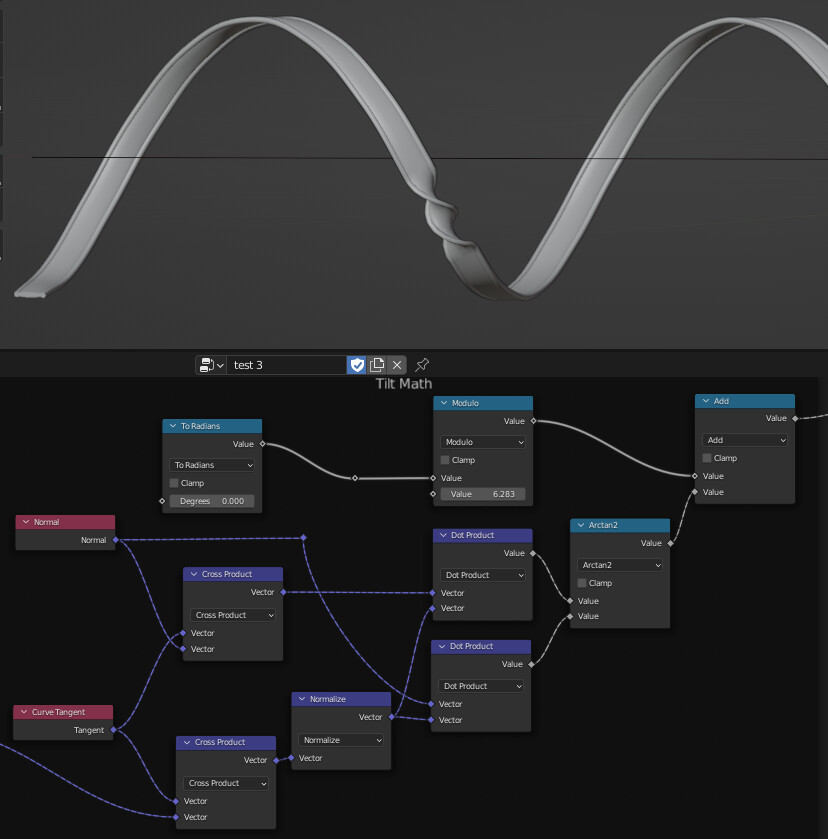Pin the node editor context with the pin icon
This screenshot has width=828, height=839.
pyautogui.click(x=420, y=365)
